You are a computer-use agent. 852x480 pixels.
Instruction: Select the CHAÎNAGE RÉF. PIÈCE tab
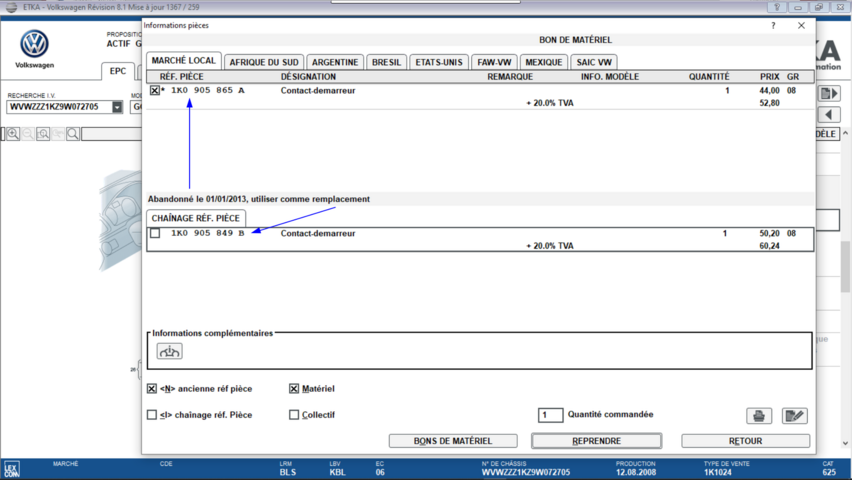pyautogui.click(x=196, y=218)
